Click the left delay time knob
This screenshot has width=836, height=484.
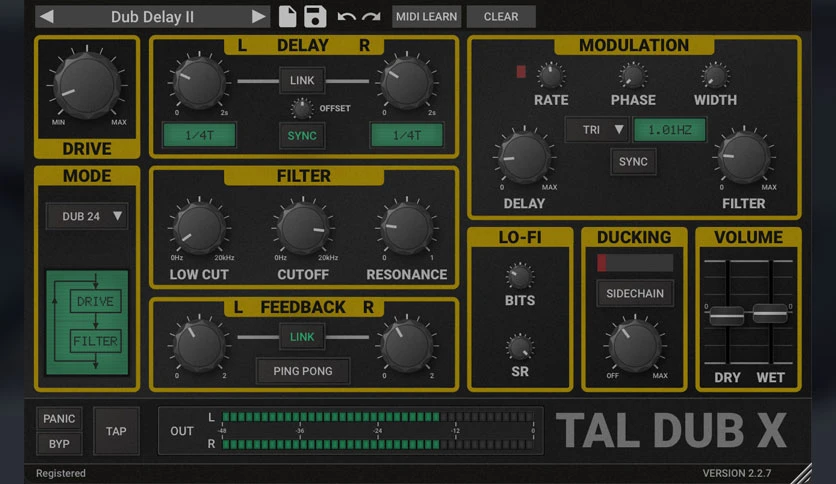tap(199, 83)
